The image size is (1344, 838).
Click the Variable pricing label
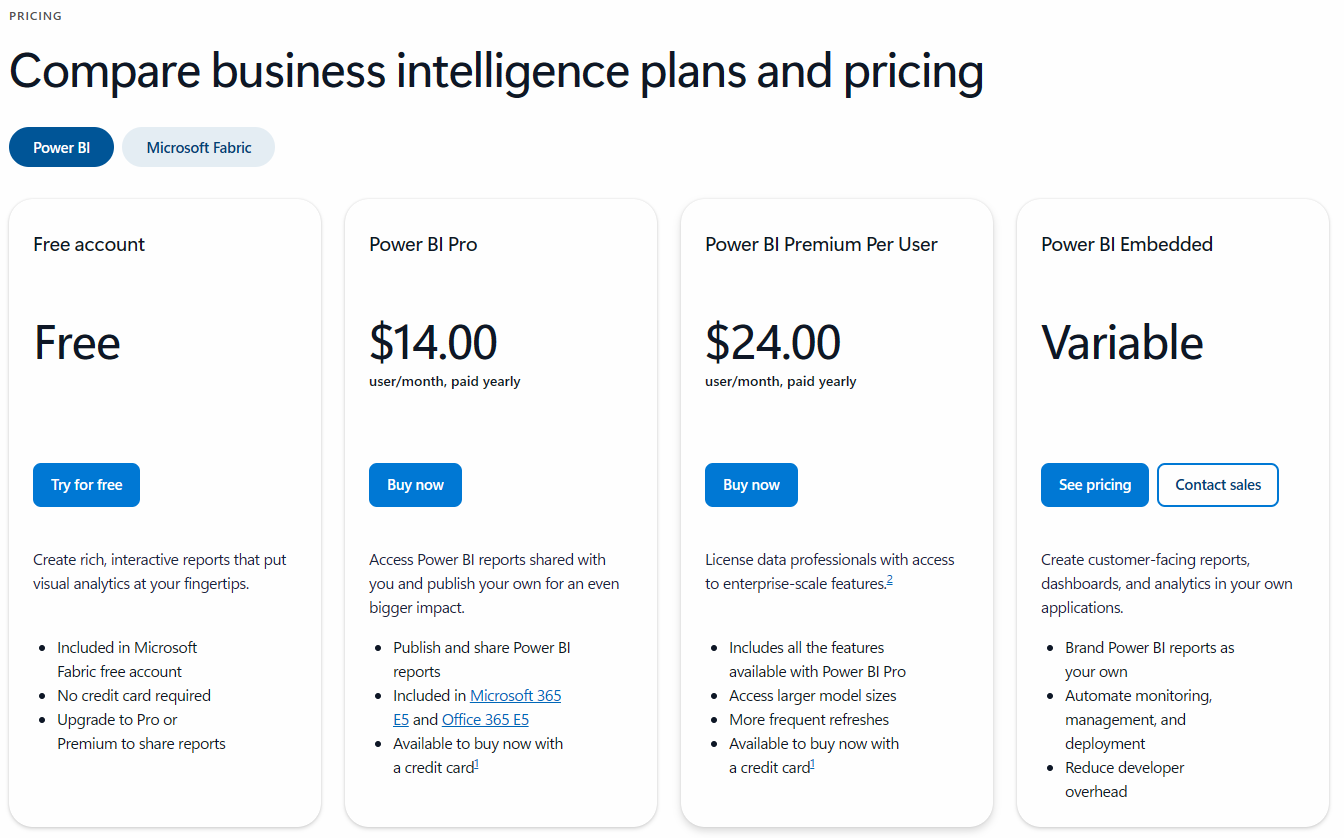[x=1122, y=343]
